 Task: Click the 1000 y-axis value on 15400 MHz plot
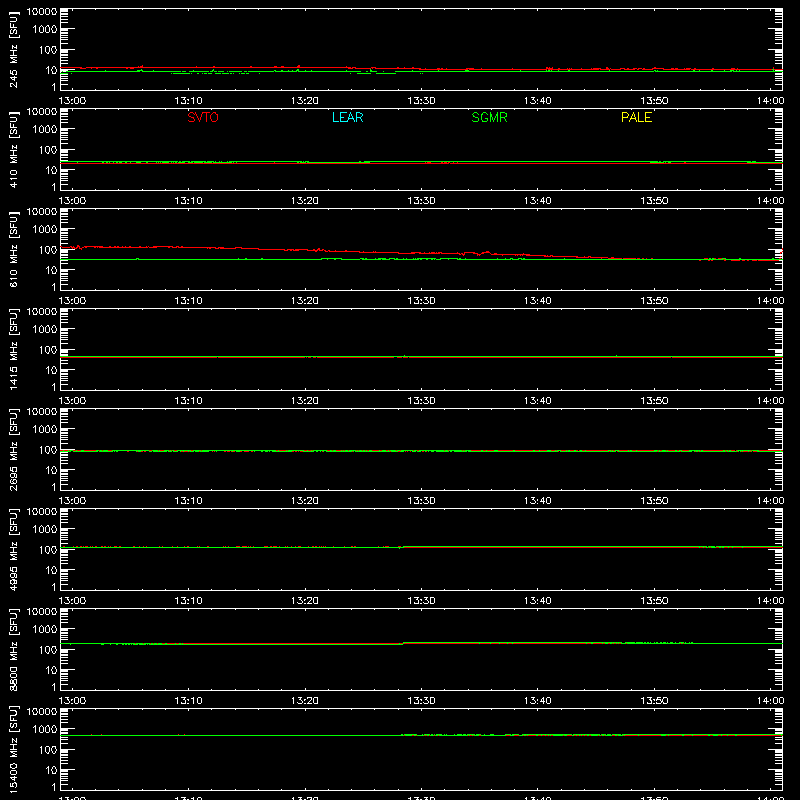[x=45, y=729]
